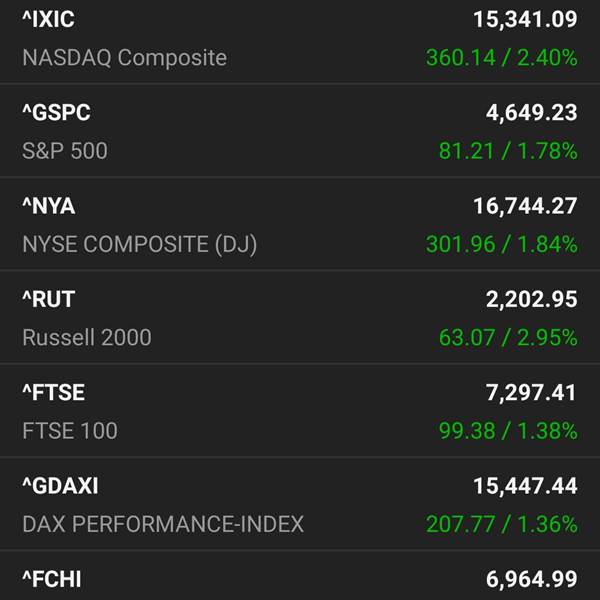The height and width of the screenshot is (600, 600).
Task: Open the ^IXIC ticker symbol
Action: (x=49, y=19)
